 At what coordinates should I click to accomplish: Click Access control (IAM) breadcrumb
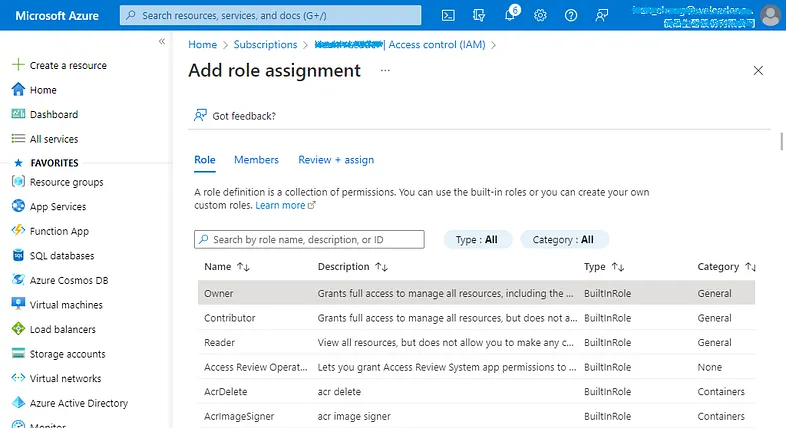[437, 45]
